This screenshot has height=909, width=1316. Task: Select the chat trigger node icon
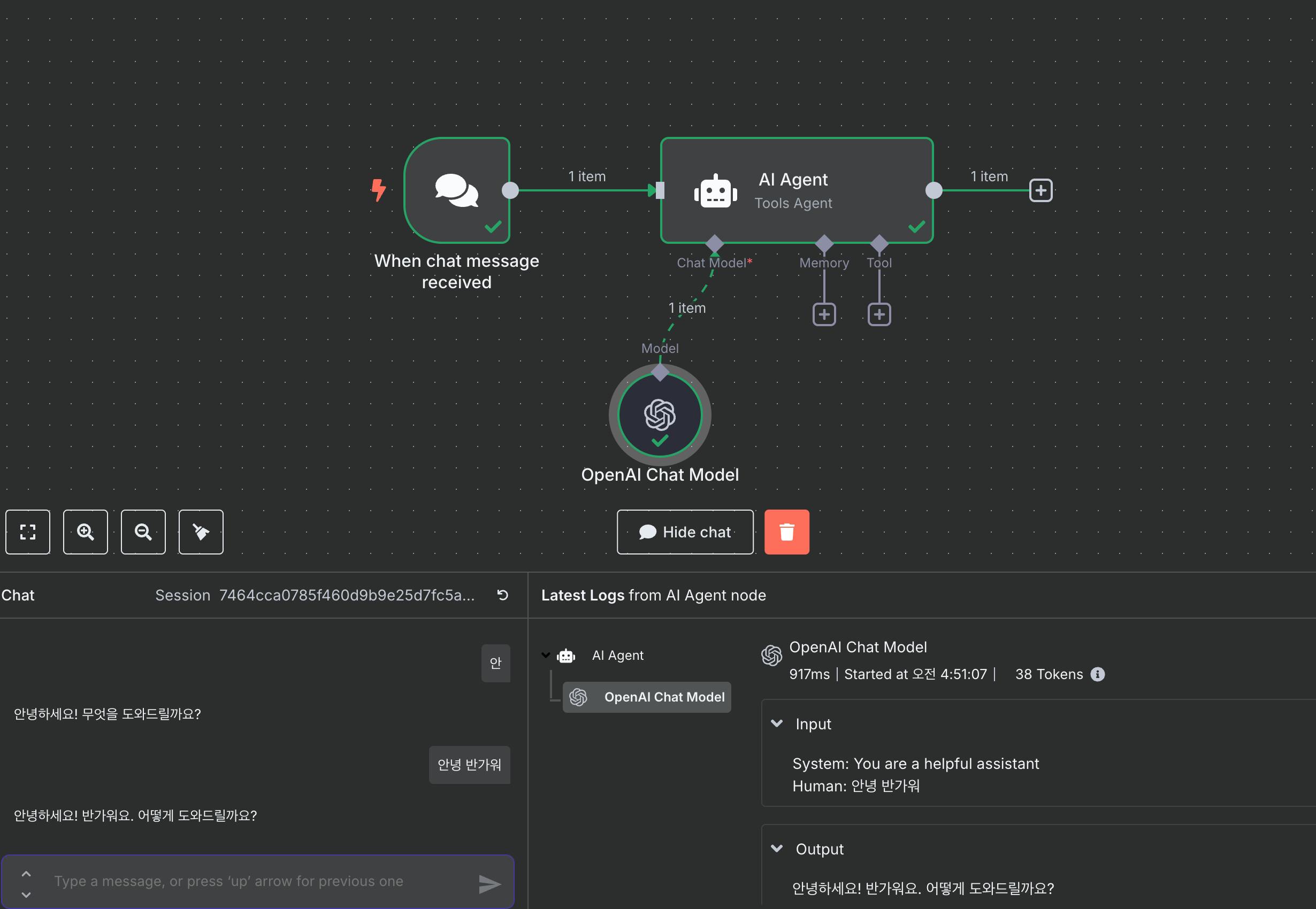pyautogui.click(x=457, y=190)
